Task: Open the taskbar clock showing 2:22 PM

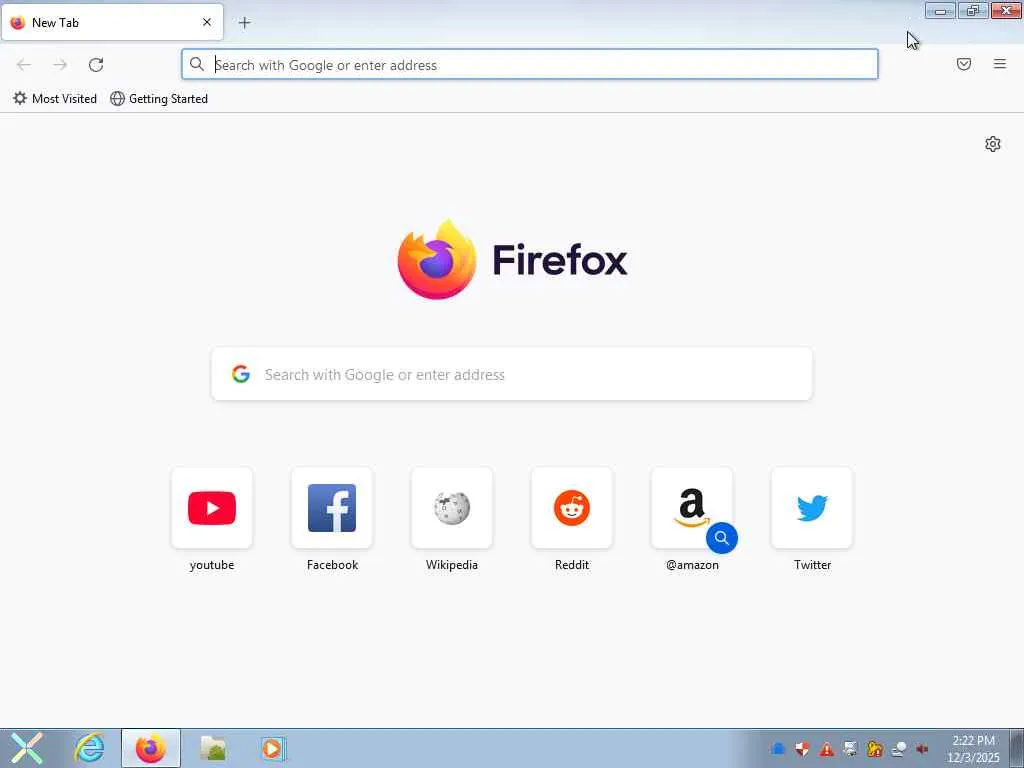Action: pyautogui.click(x=973, y=748)
